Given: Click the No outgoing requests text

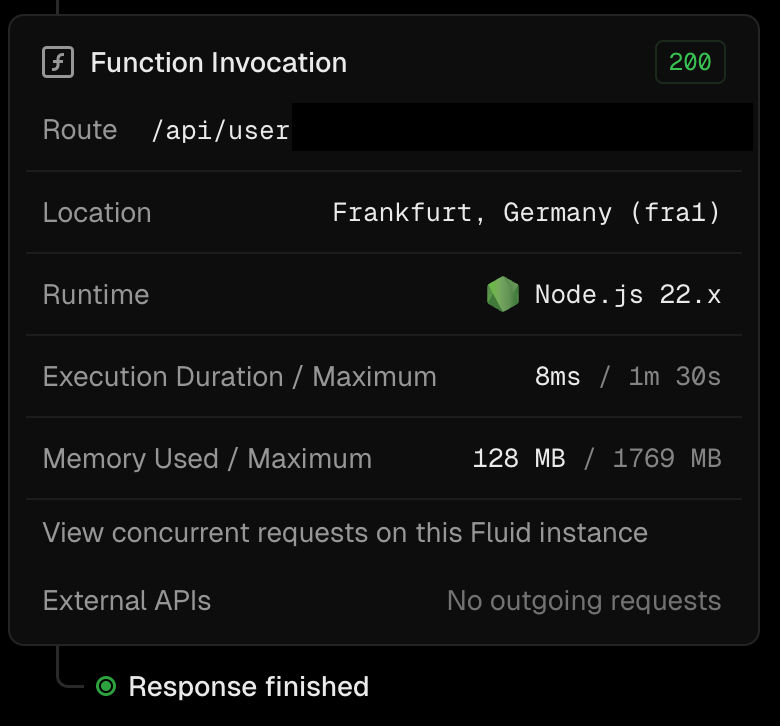Looking at the screenshot, I should pyautogui.click(x=584, y=601).
